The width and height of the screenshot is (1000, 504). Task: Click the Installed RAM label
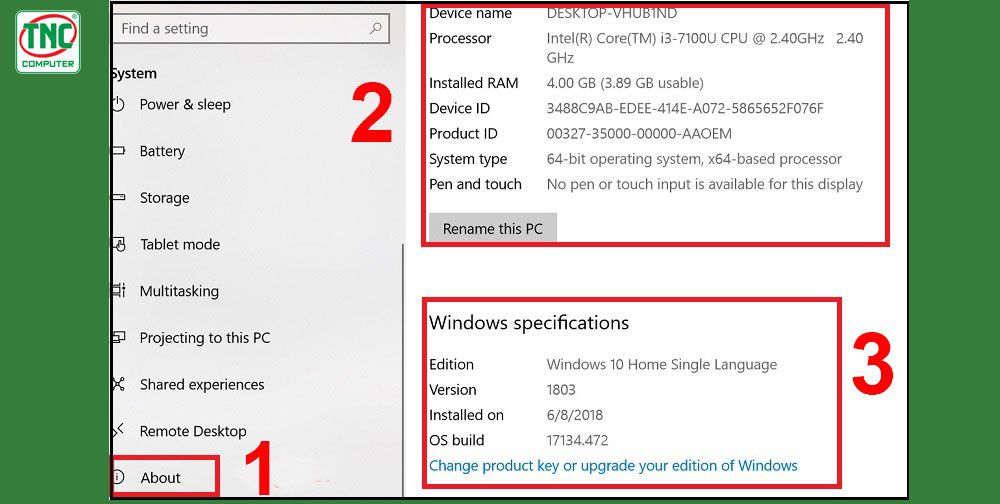pyautogui.click(x=474, y=83)
